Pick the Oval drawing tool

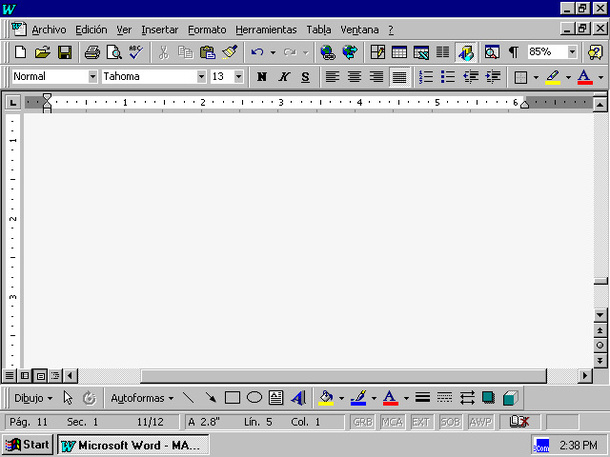pos(254,398)
